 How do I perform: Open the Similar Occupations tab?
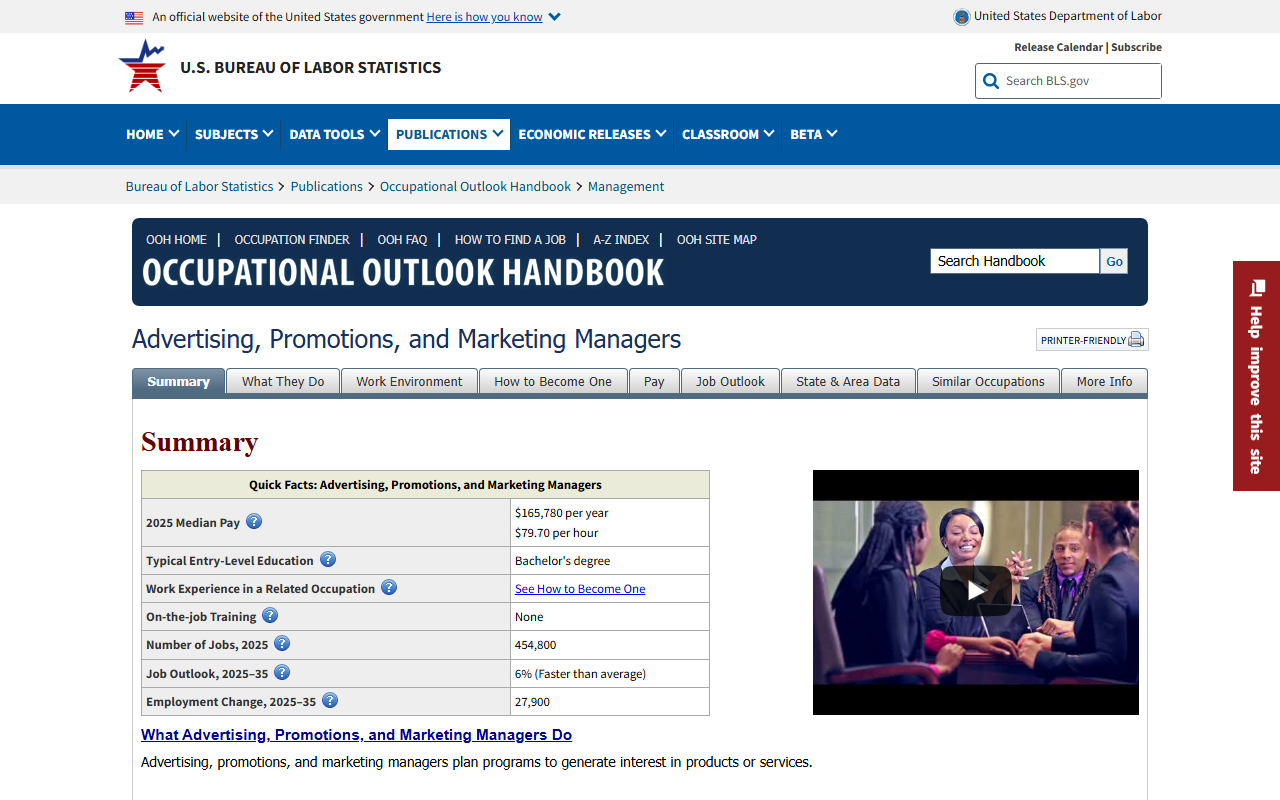(988, 382)
